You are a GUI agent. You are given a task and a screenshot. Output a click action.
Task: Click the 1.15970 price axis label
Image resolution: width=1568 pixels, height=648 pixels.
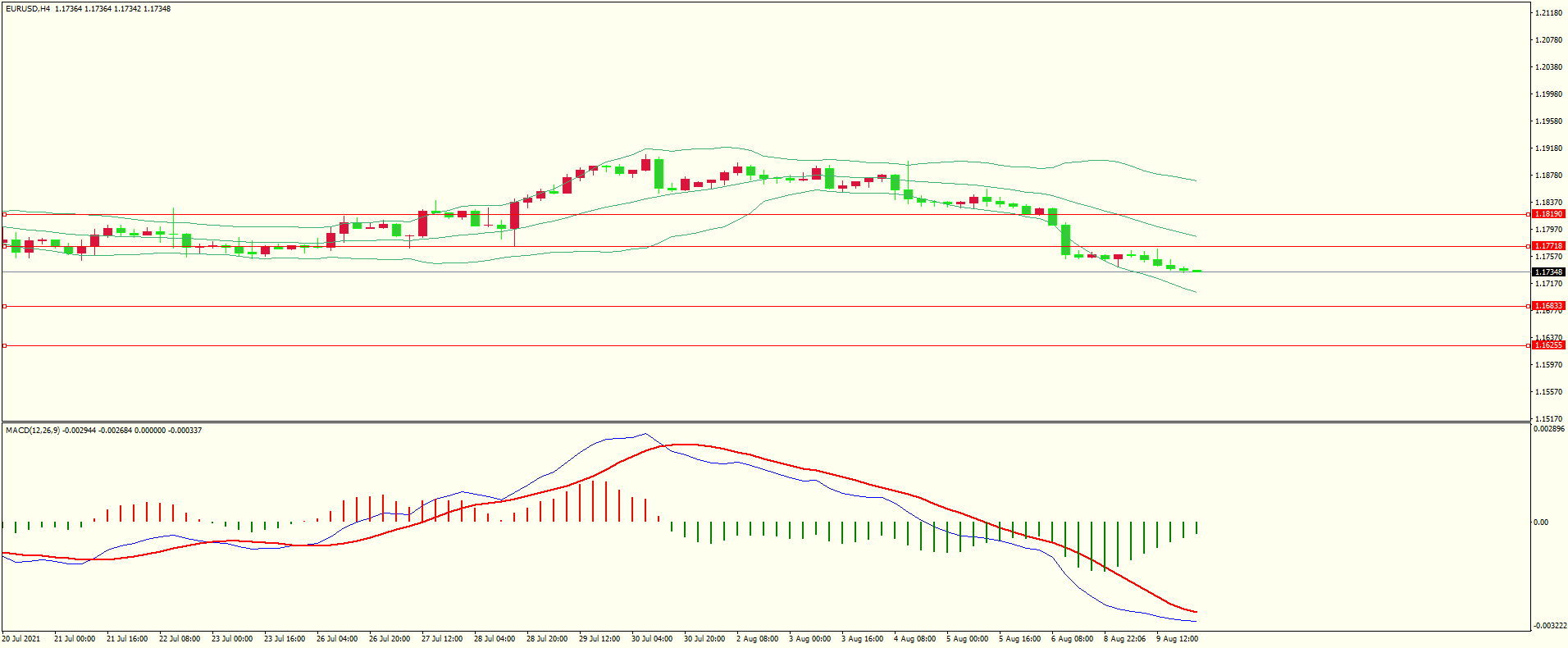pos(1548,365)
